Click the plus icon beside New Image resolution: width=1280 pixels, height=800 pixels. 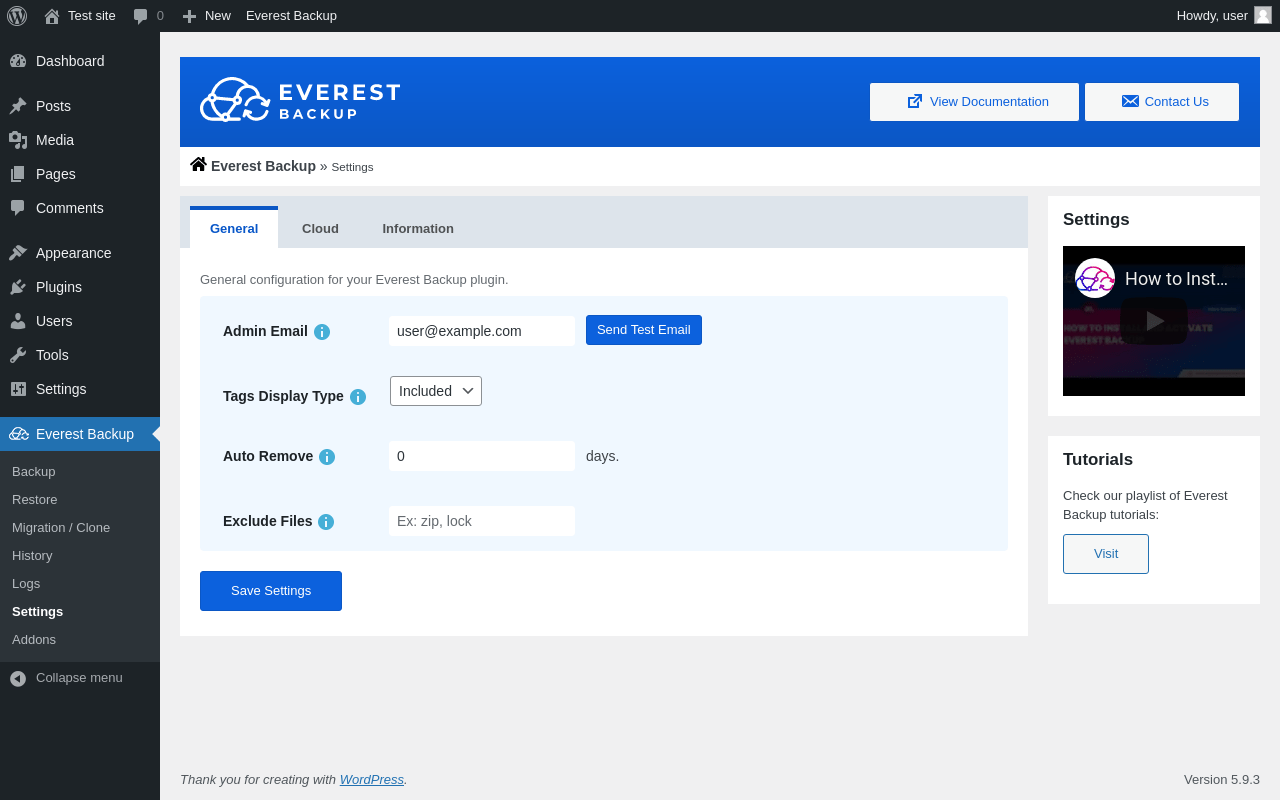pyautogui.click(x=189, y=16)
